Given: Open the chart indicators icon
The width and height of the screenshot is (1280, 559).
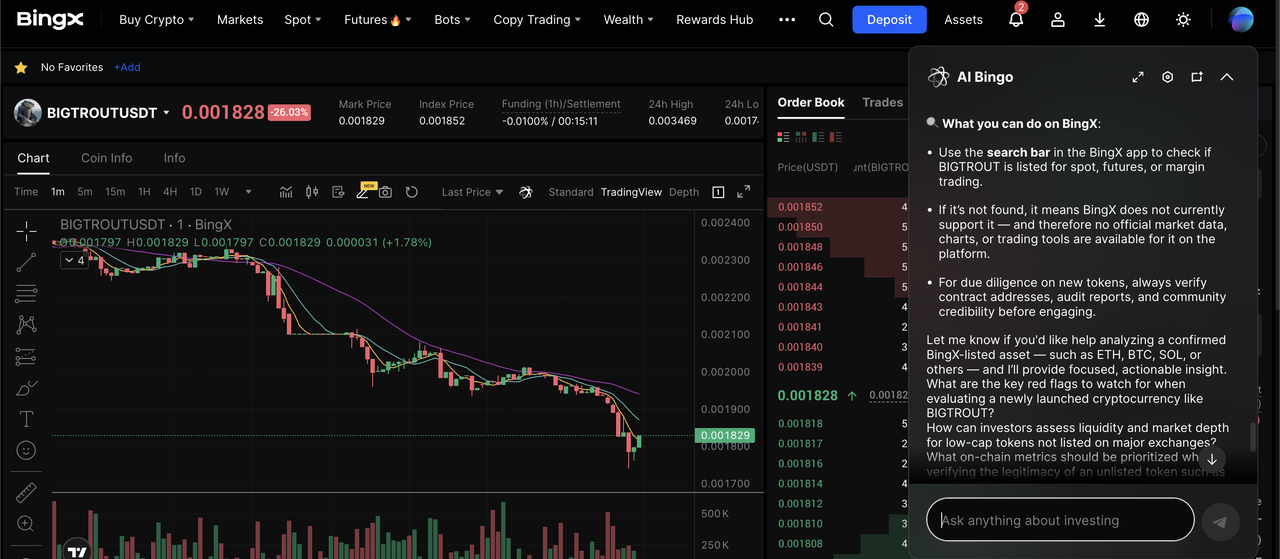Looking at the screenshot, I should tap(286, 192).
